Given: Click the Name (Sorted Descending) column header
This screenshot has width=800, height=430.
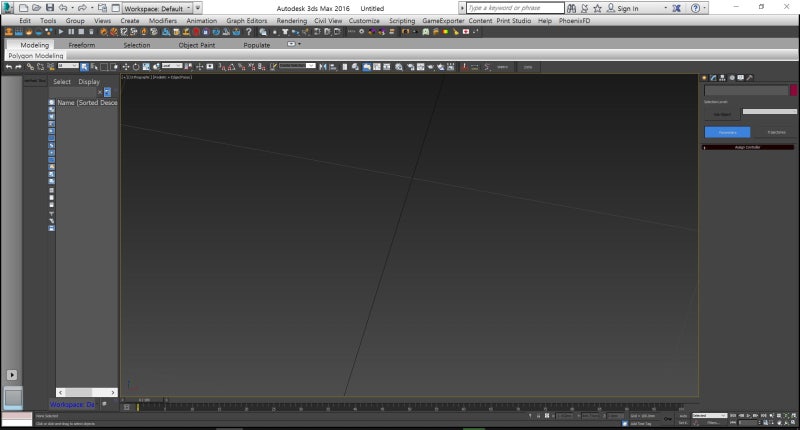Looking at the screenshot, I should pos(87,103).
